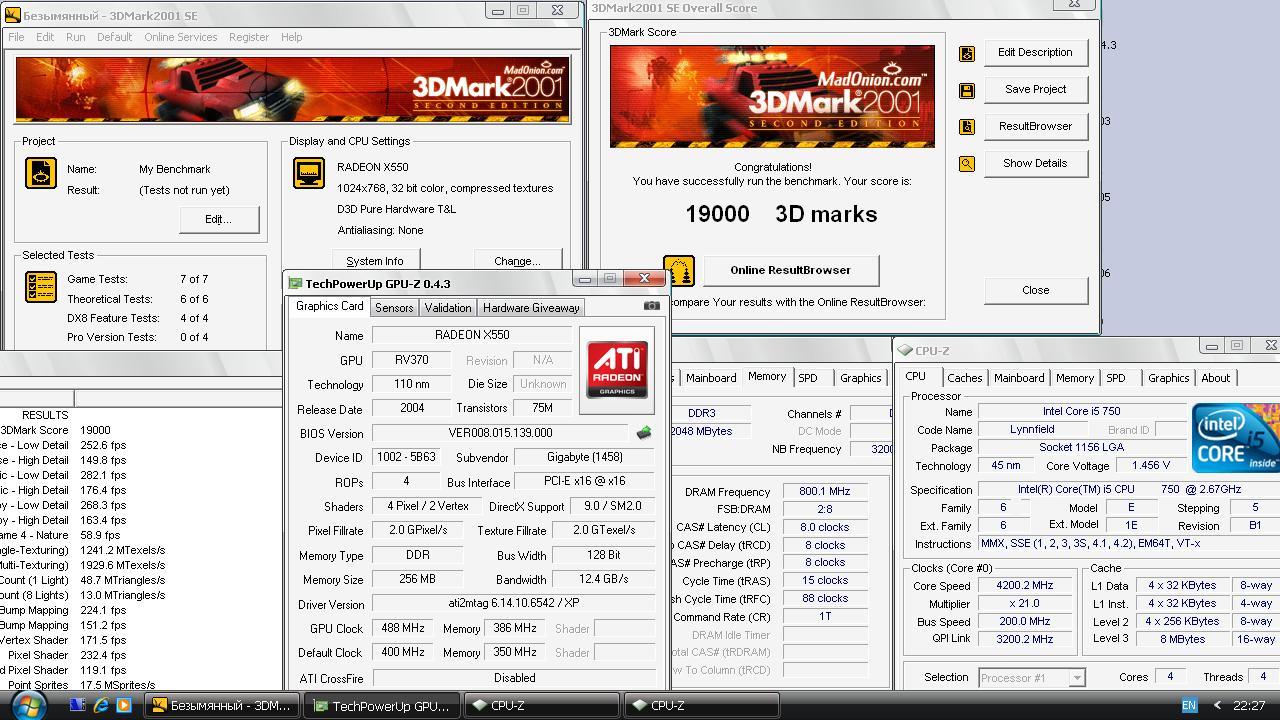Click the Driver Version field in GPU-Z
The image size is (1280, 720).
pyautogui.click(x=514, y=604)
